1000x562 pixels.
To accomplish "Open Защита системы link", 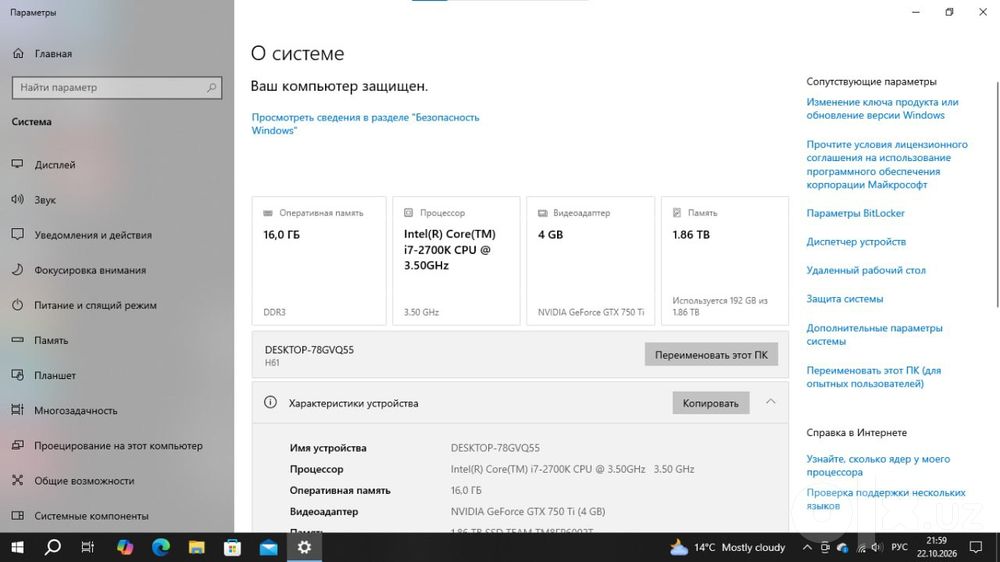I will click(844, 299).
